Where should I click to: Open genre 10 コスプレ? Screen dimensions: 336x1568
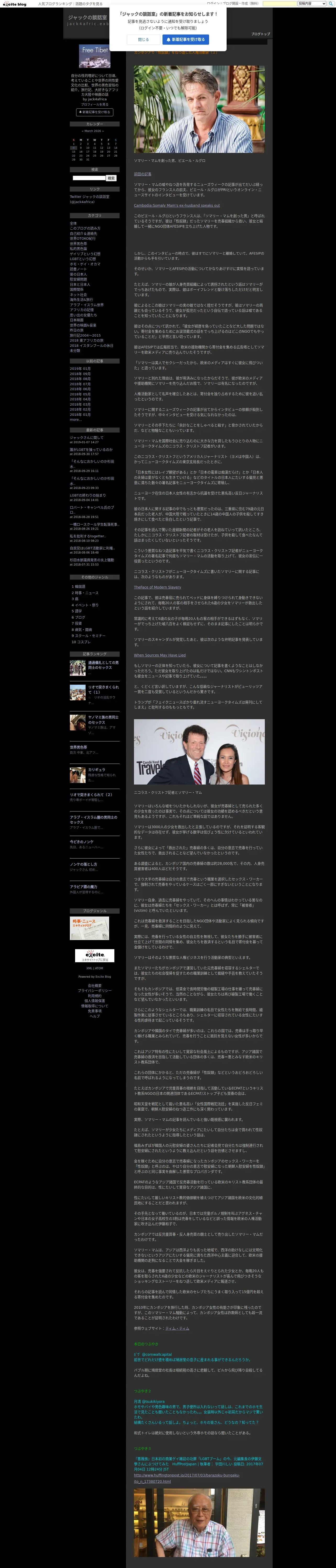[81, 642]
